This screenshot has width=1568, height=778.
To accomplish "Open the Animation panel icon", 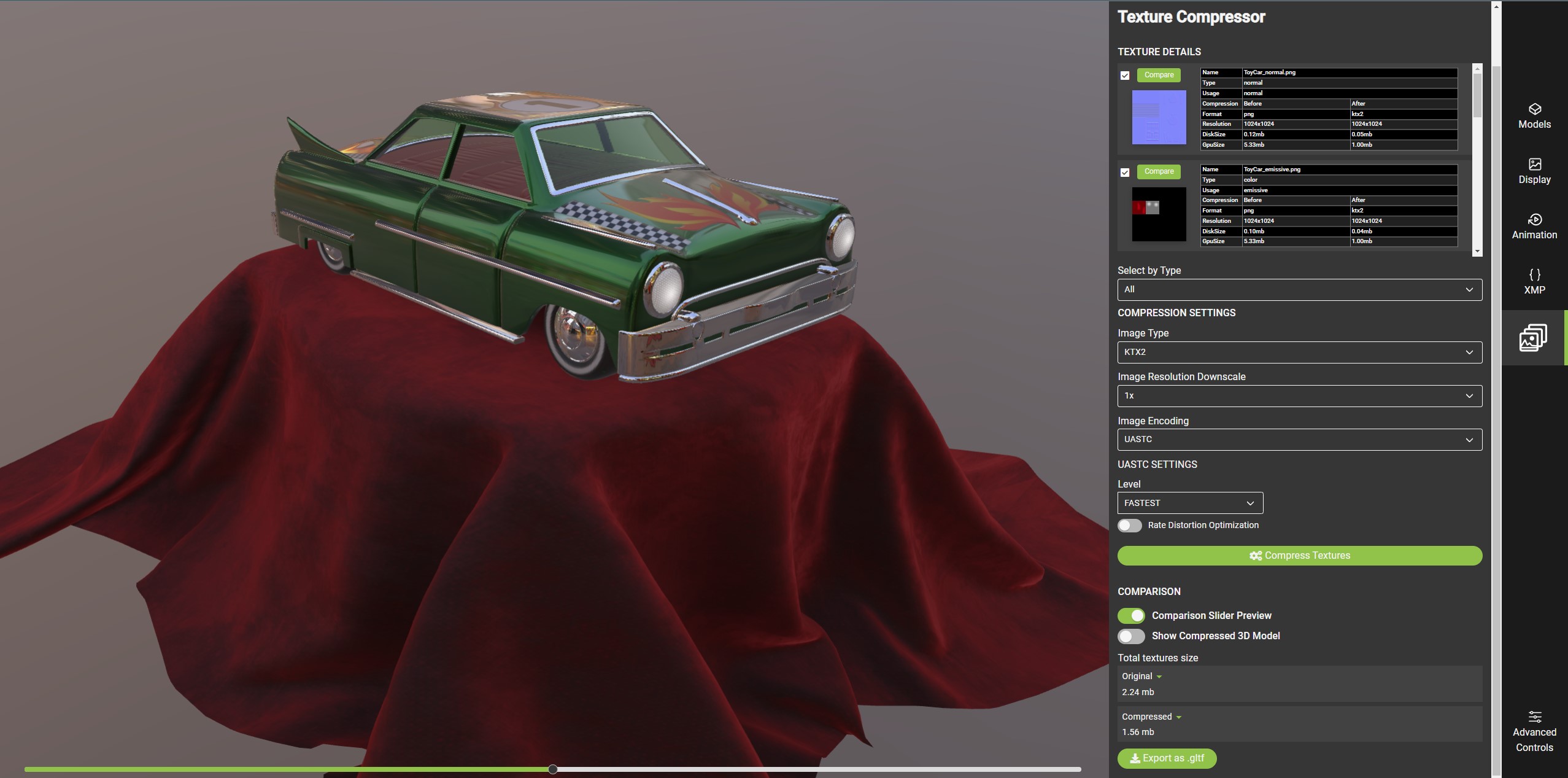I will 1534,220.
